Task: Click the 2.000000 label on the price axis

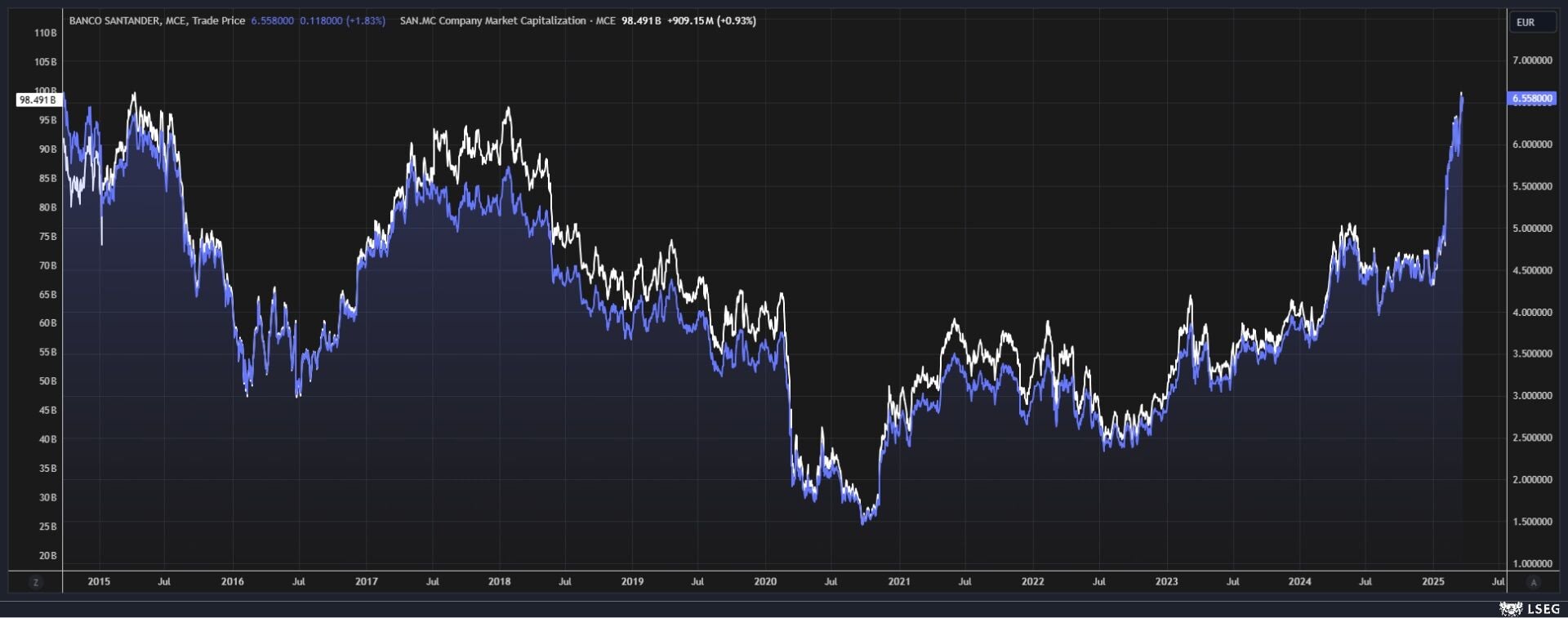Action: pos(1532,480)
